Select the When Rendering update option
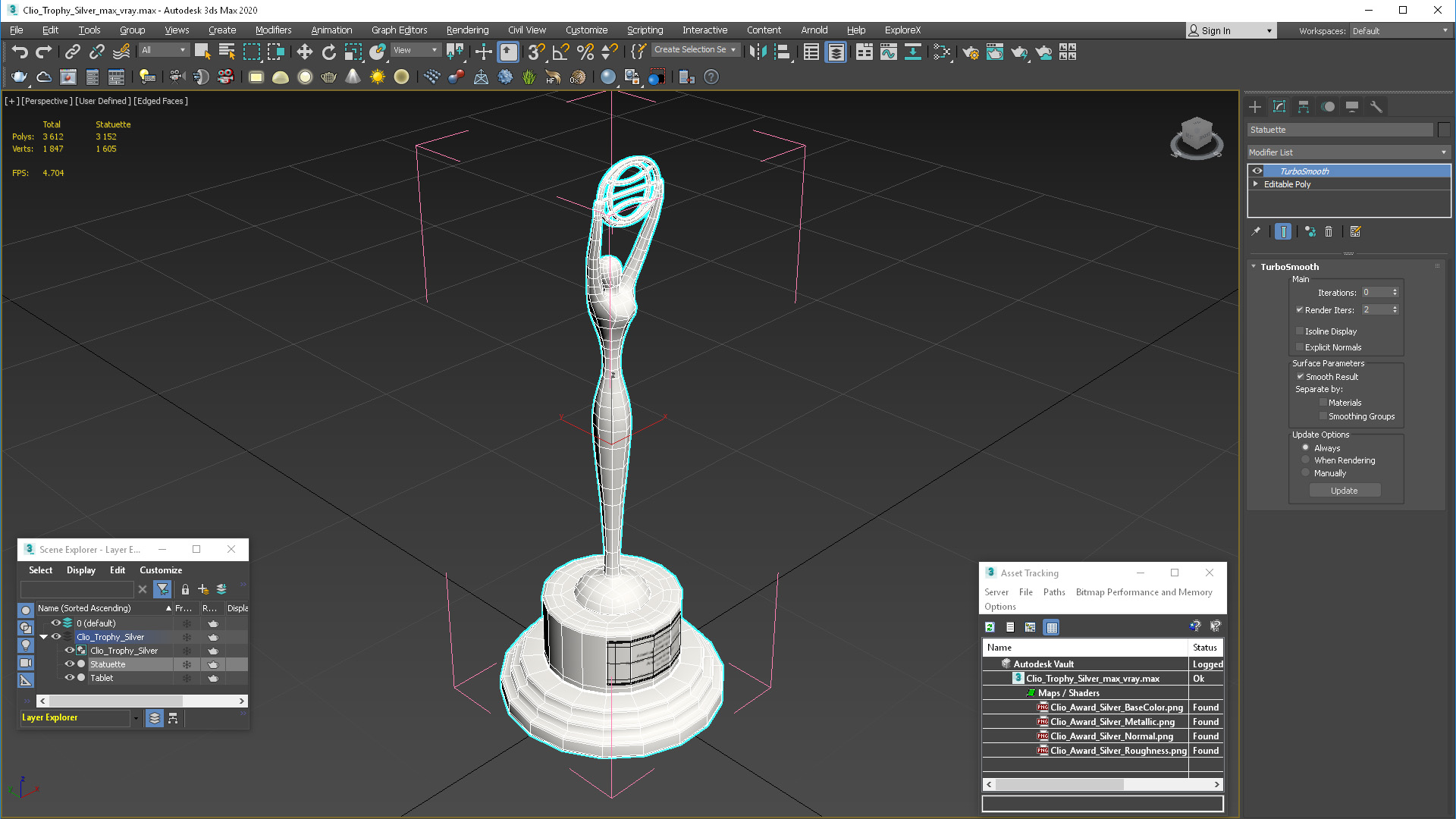 tap(1305, 460)
